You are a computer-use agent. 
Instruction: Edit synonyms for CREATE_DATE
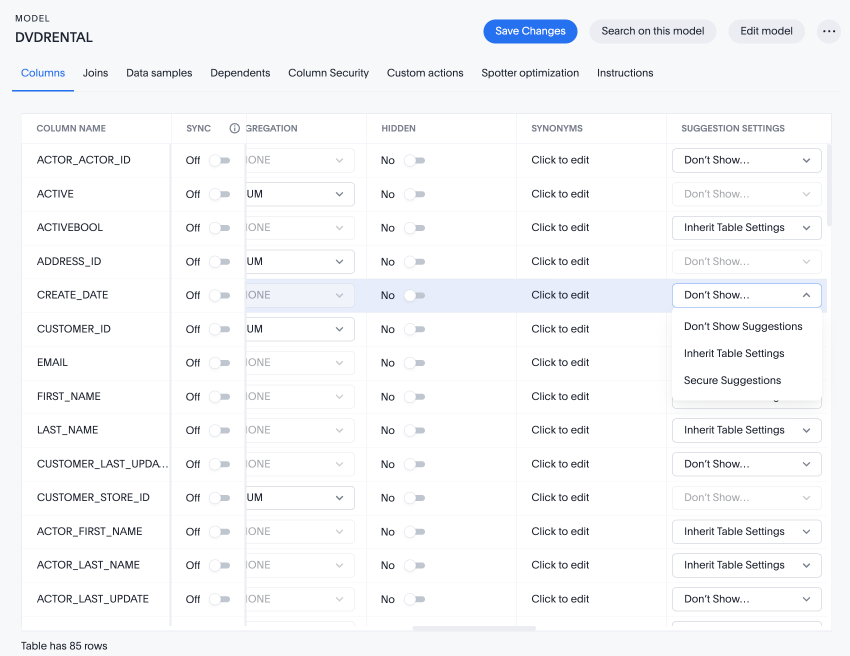[x=560, y=295]
